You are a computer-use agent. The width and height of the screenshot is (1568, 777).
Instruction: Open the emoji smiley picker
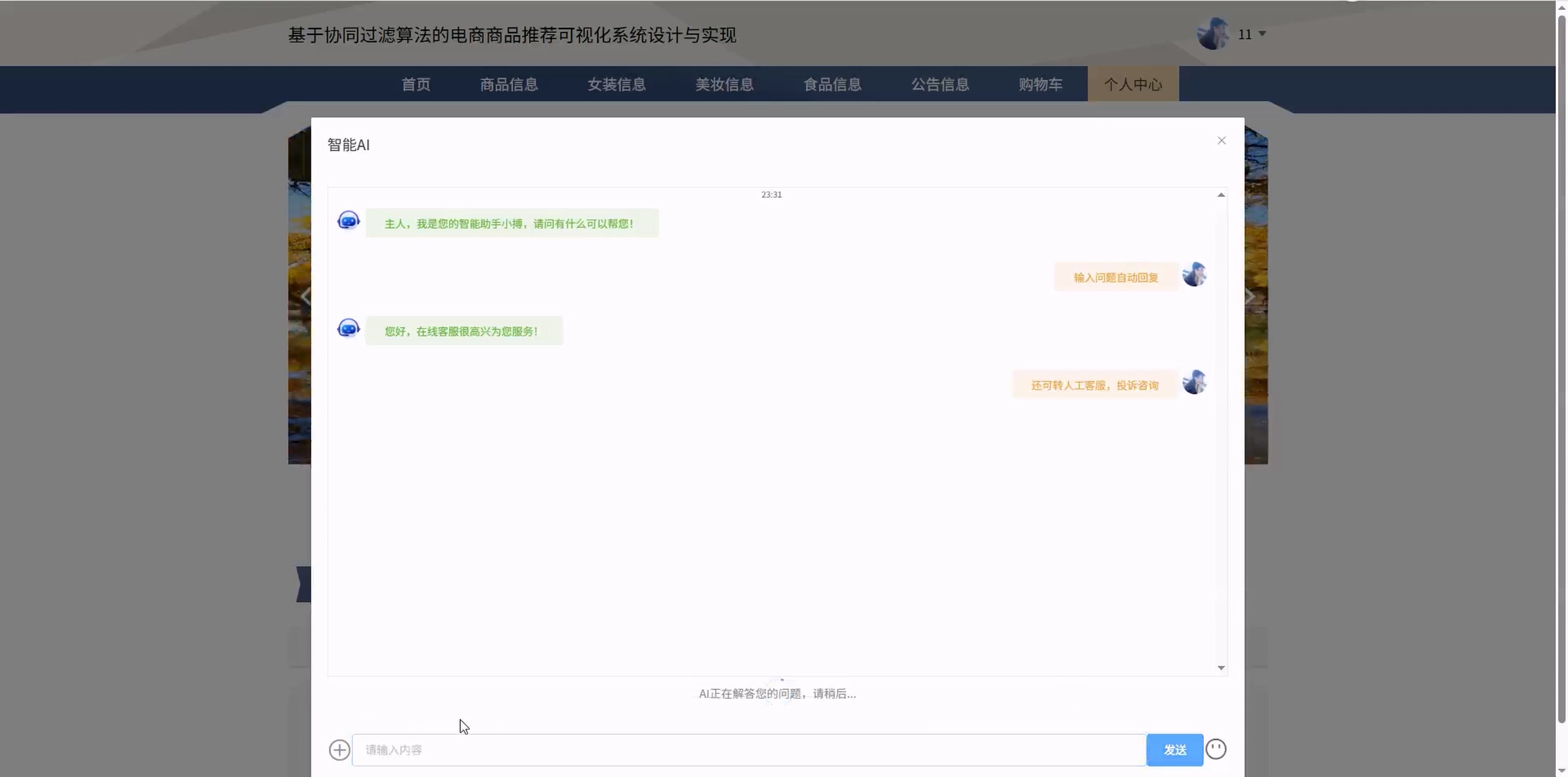tap(1215, 749)
